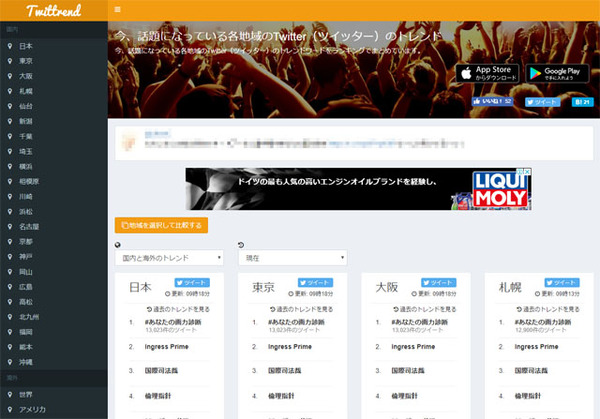The height and width of the screenshot is (419, 600).
Task: Click the pin icon beside 横浜
Action: (10, 166)
